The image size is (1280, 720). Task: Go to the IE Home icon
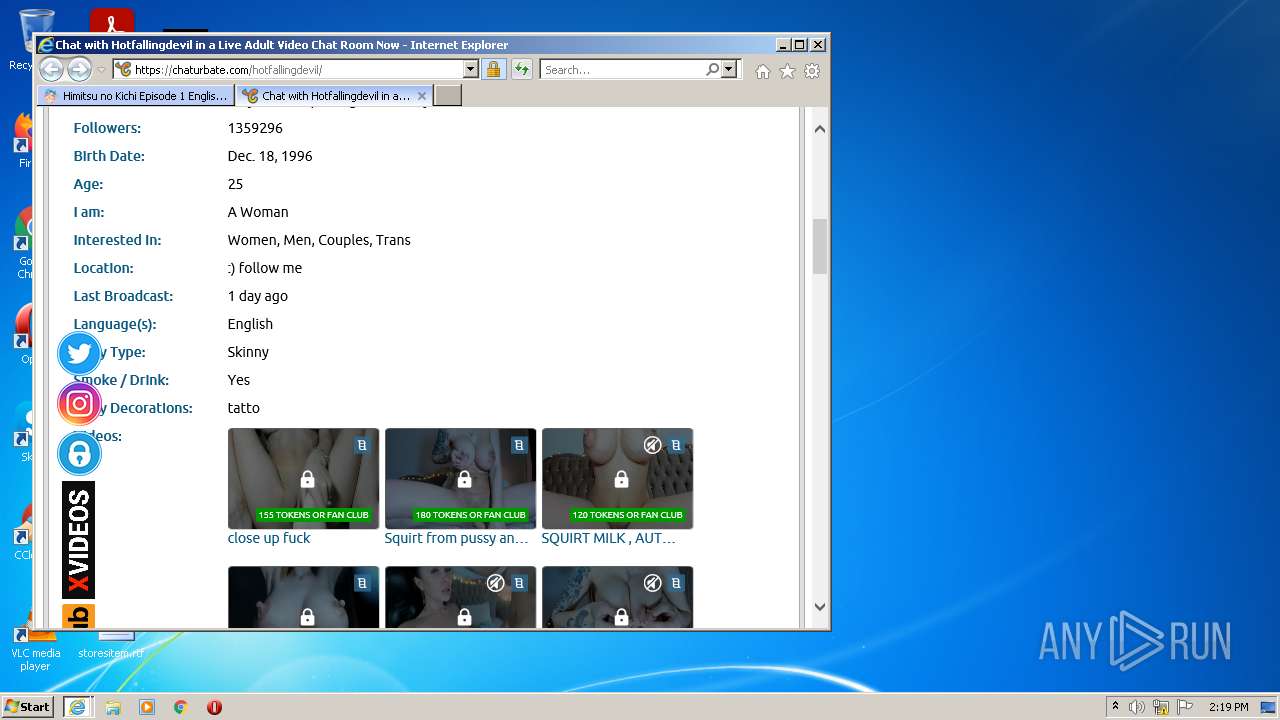tap(763, 71)
